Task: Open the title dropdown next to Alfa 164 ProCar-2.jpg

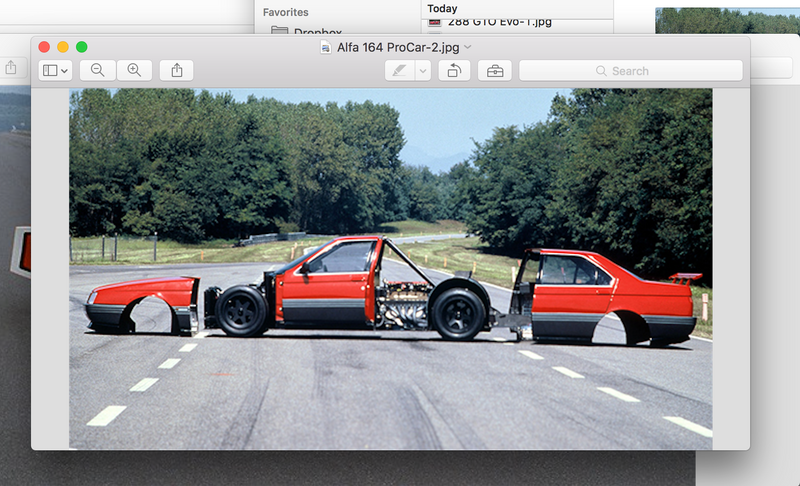Action: click(x=468, y=47)
